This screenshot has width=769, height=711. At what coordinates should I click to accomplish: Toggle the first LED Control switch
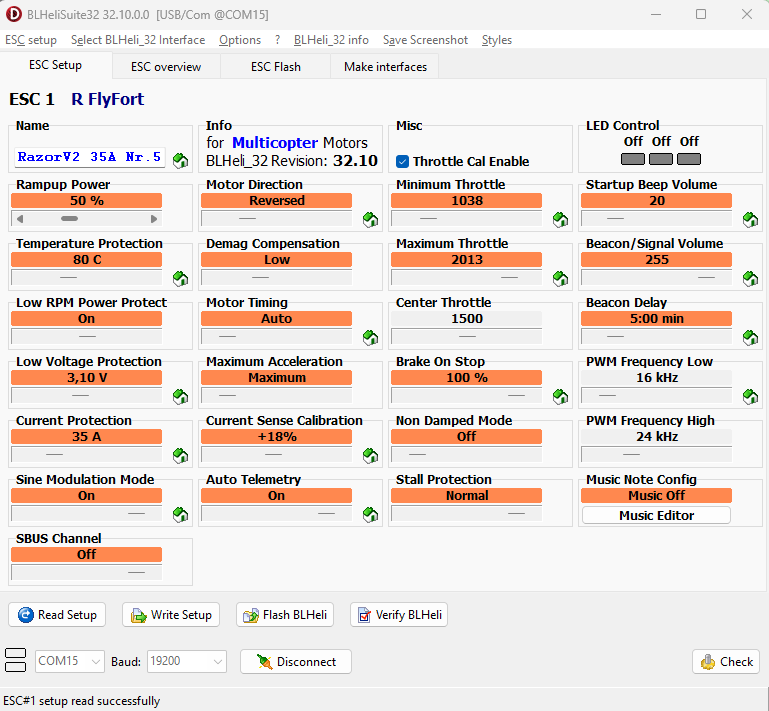(633, 159)
